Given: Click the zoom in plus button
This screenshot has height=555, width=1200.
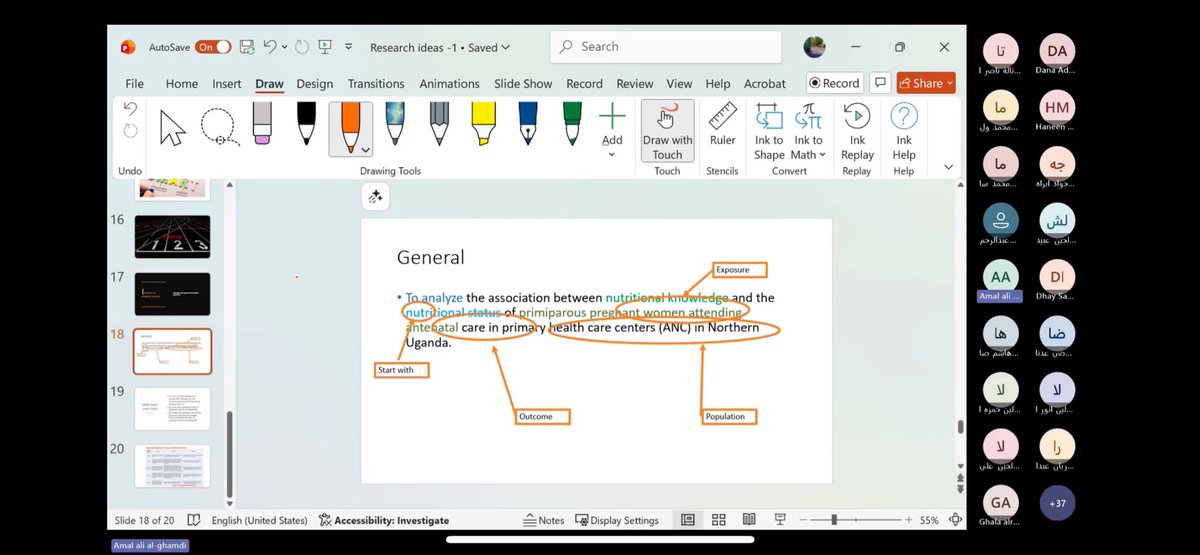Looking at the screenshot, I should point(908,520).
